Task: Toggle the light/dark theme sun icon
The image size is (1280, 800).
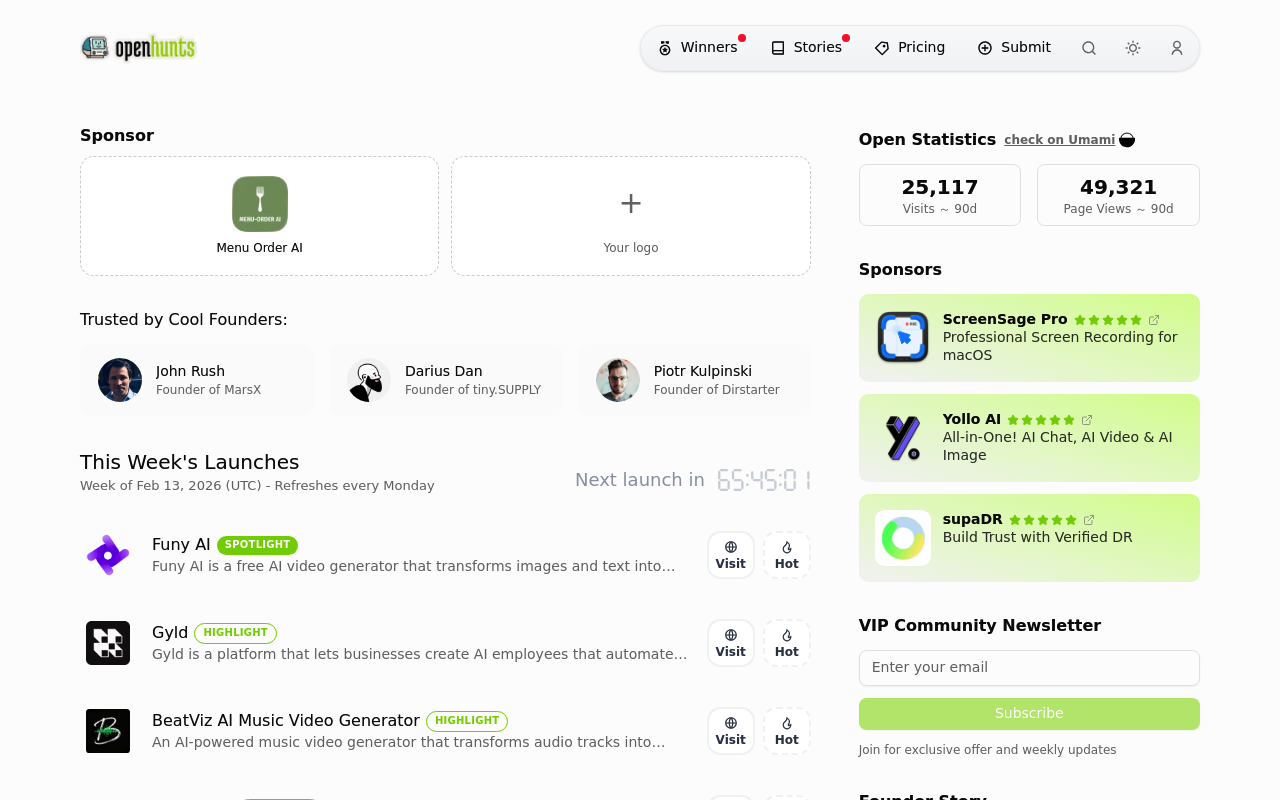Action: pyautogui.click(x=1133, y=48)
